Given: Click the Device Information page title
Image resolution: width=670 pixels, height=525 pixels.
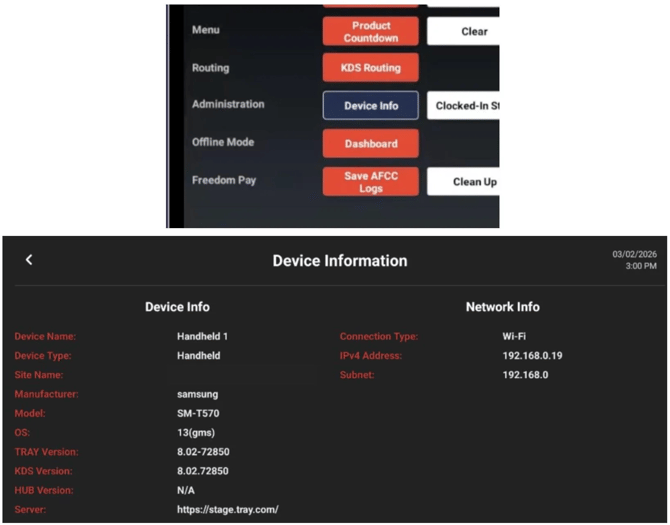Looking at the screenshot, I should tap(340, 261).
